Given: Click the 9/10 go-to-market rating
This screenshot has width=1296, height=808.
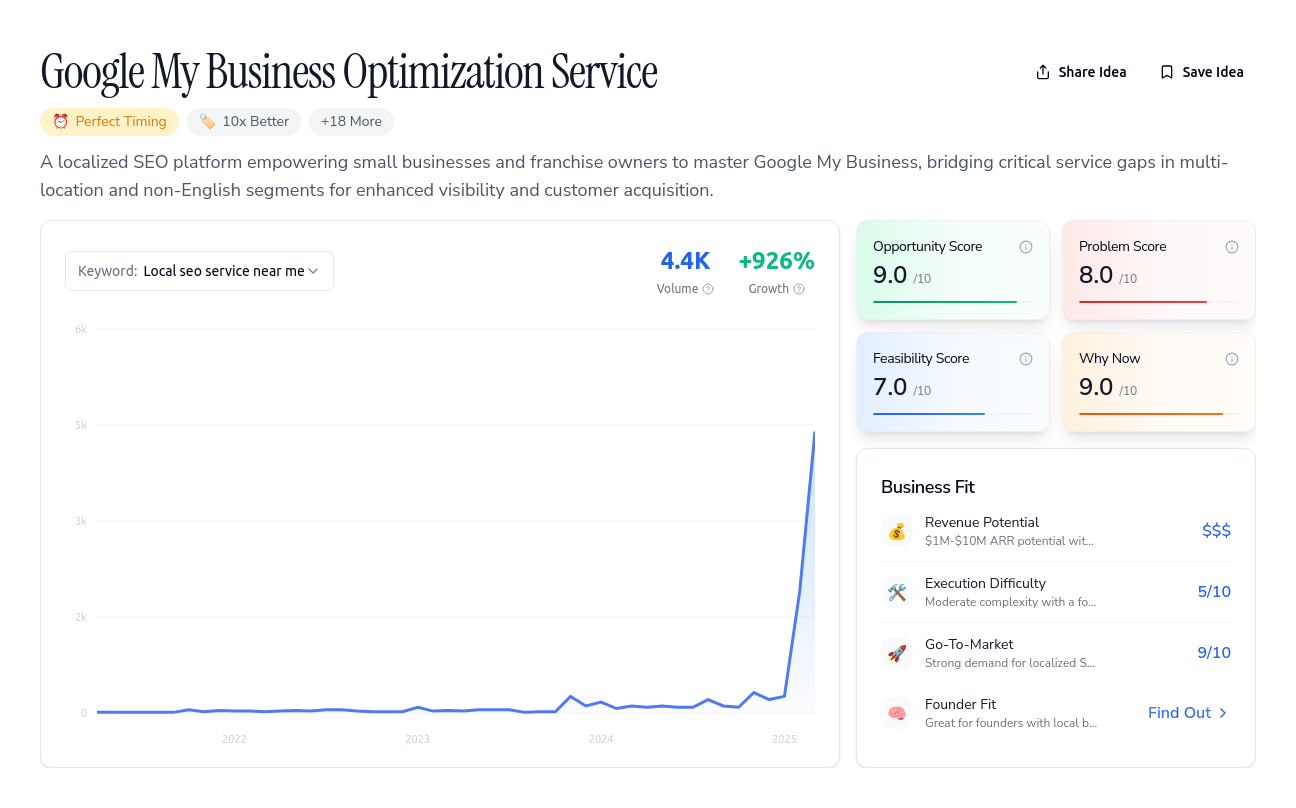Looking at the screenshot, I should (1214, 653).
